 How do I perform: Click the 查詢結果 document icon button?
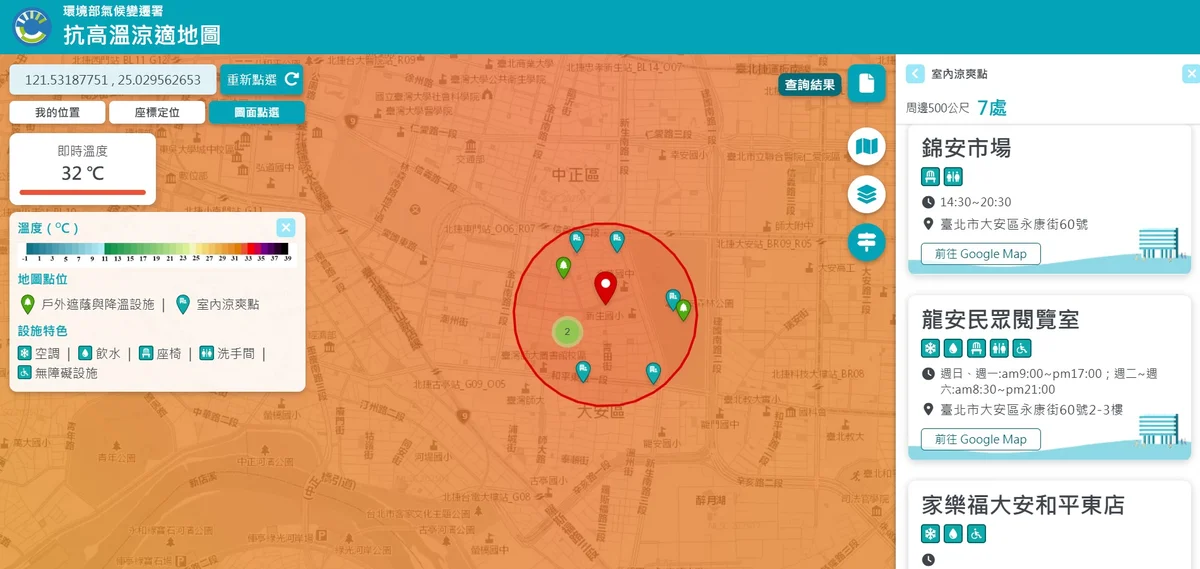pyautogui.click(x=866, y=84)
